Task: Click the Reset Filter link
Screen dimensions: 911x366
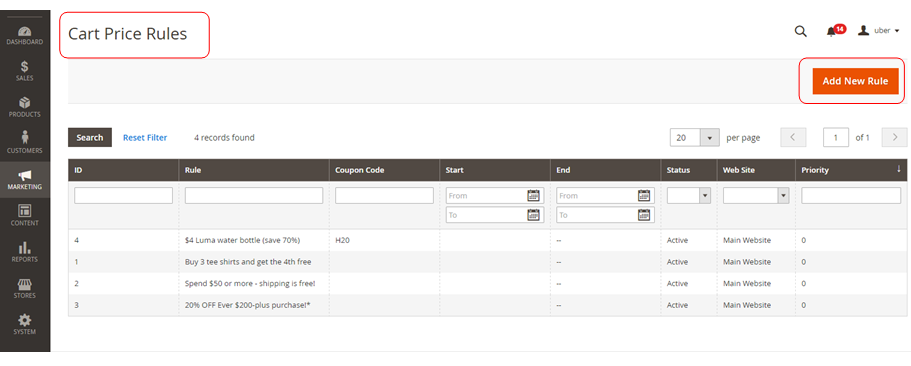Action: point(145,138)
